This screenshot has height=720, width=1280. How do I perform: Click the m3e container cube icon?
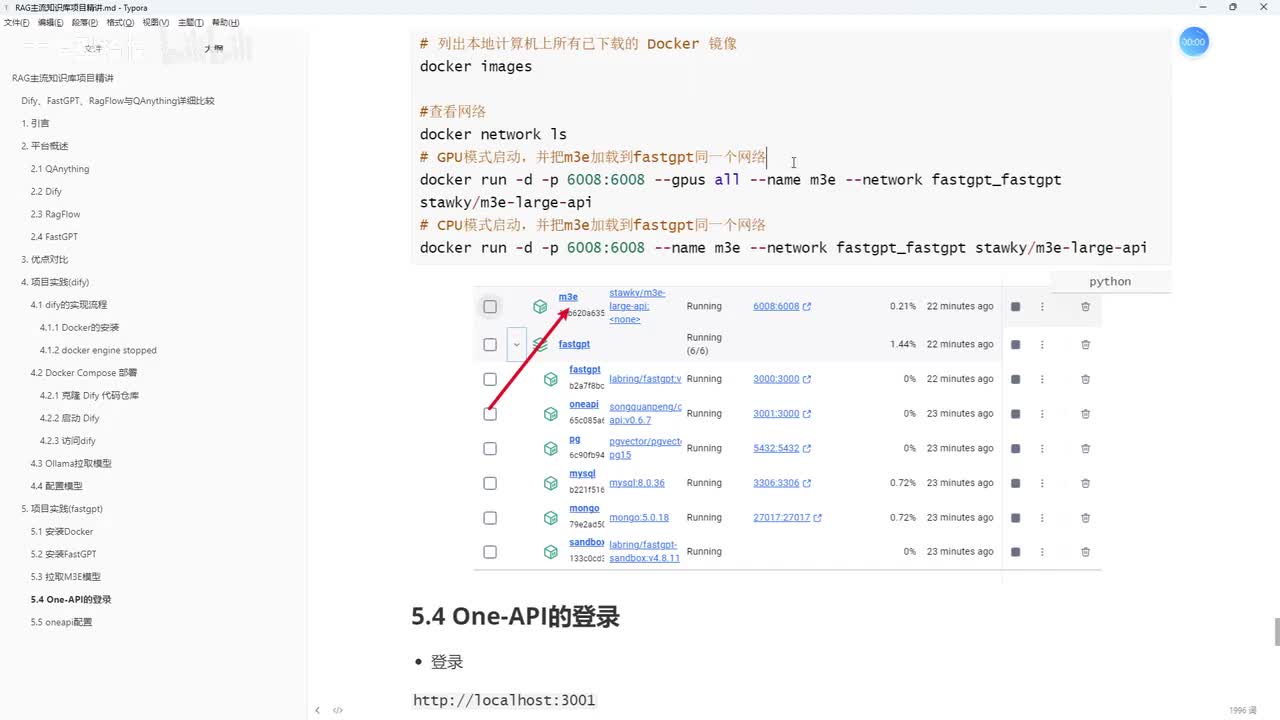(x=540, y=307)
